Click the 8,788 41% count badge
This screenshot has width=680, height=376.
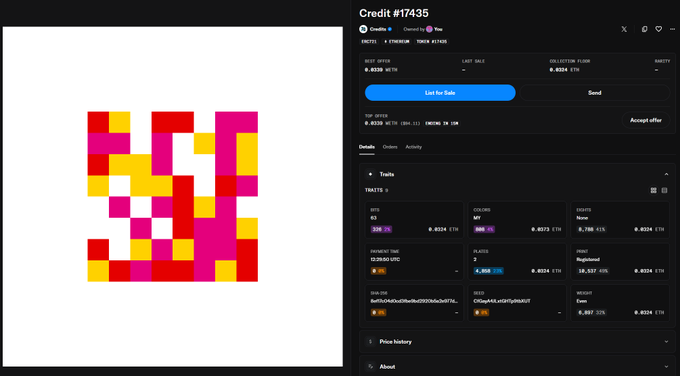[592, 229]
